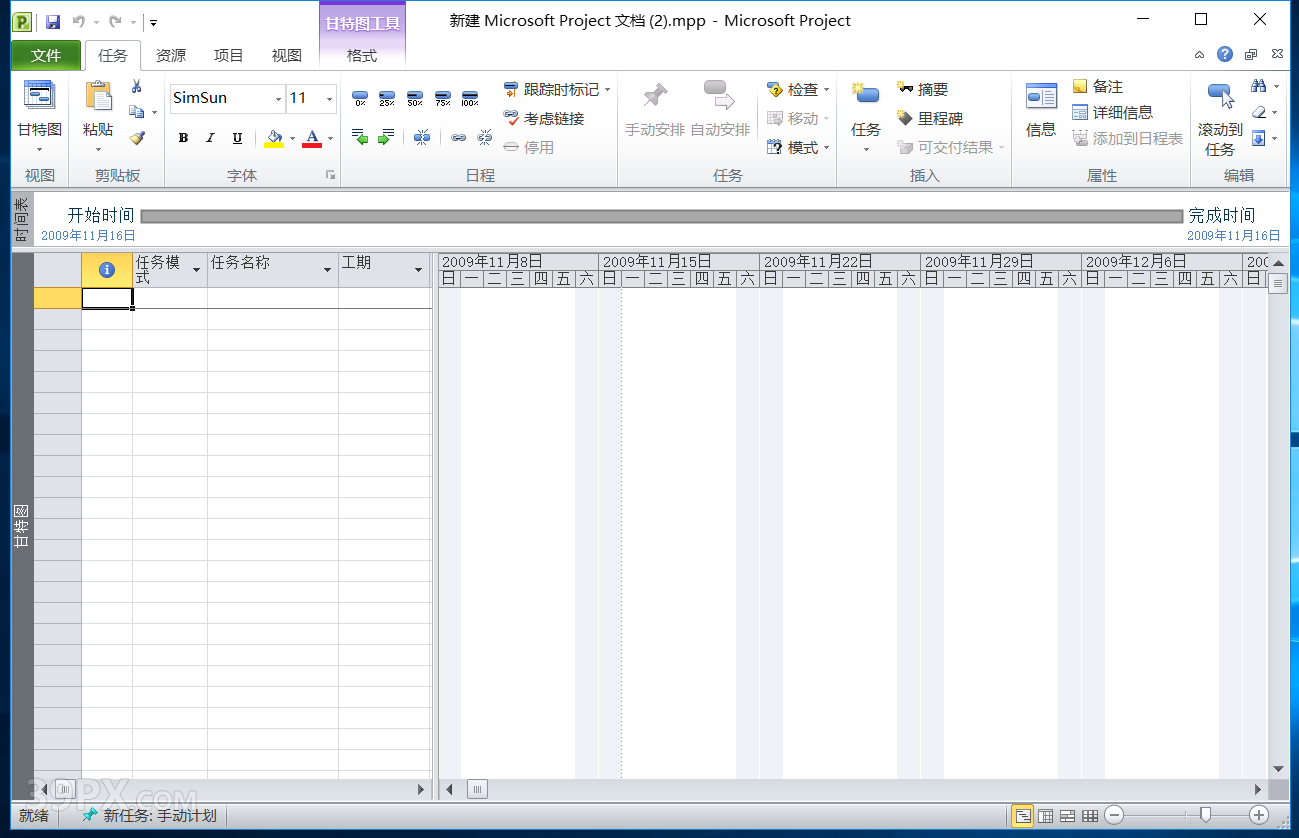Screen dimensions: 1299x838
Task: Expand the 模式 dropdown
Action: [x=827, y=148]
